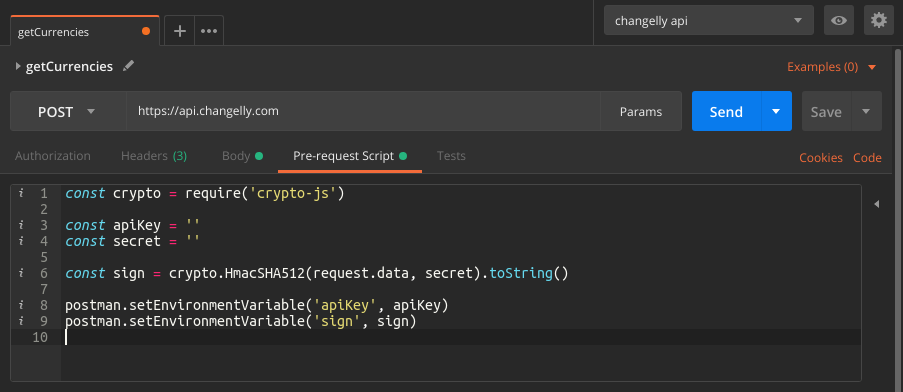Click the info marker on line 6
This screenshot has height=392, width=903.
21,273
